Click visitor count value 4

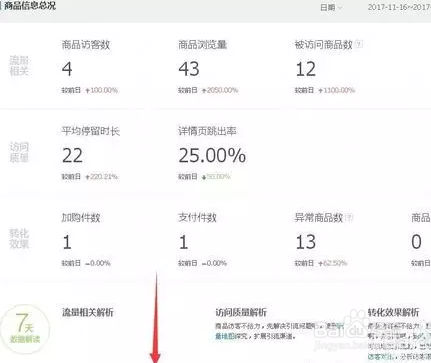tap(67, 69)
